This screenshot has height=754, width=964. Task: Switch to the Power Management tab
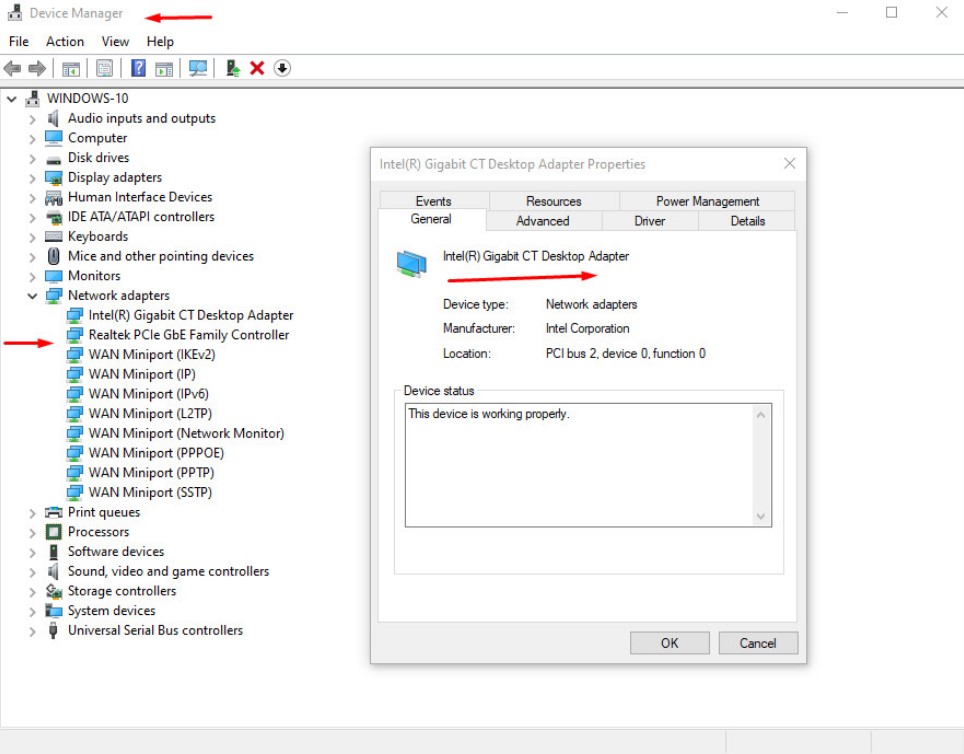[x=707, y=201]
